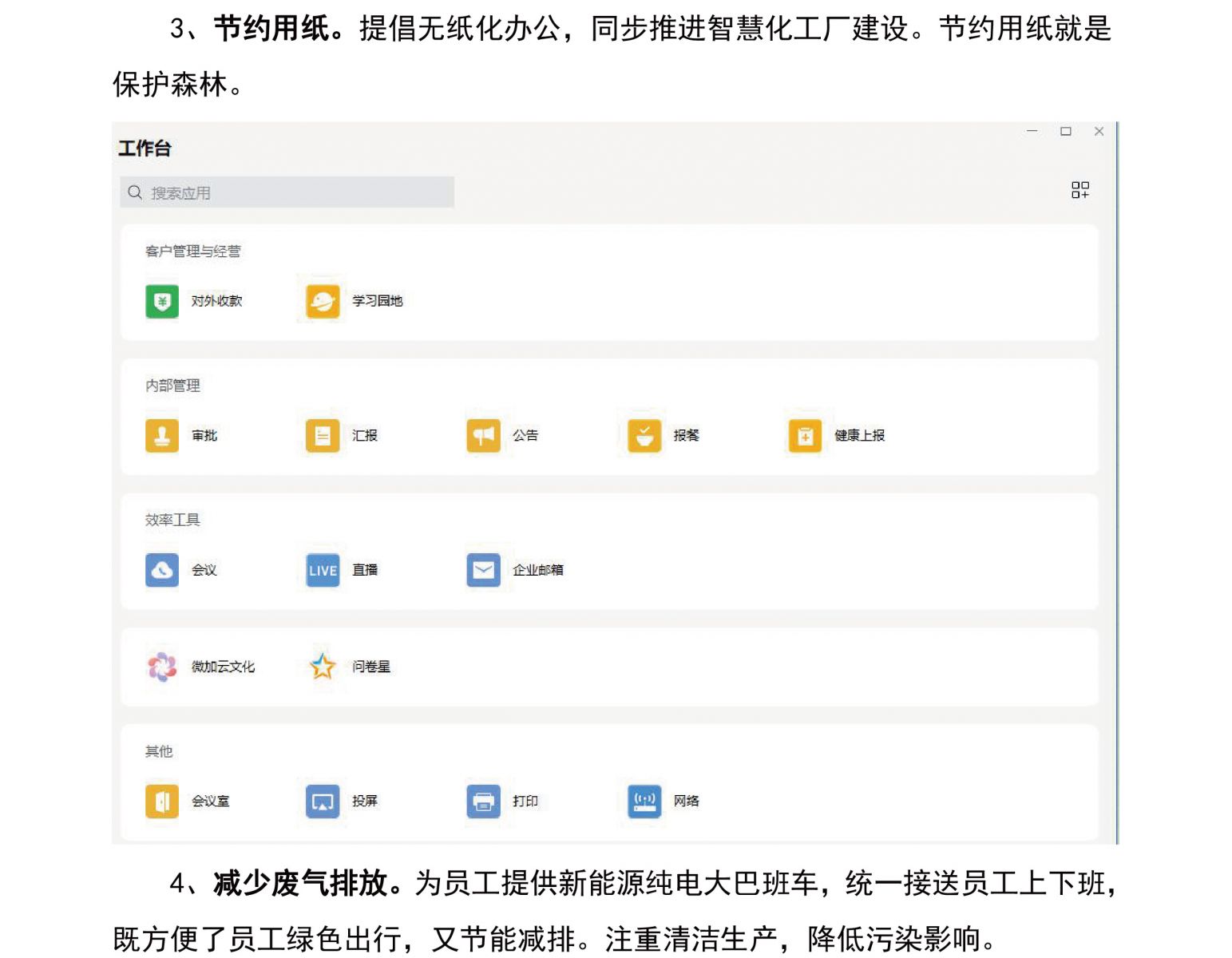Maximize the 工作台 window
This screenshot has height=958, width=1232.
[1065, 132]
